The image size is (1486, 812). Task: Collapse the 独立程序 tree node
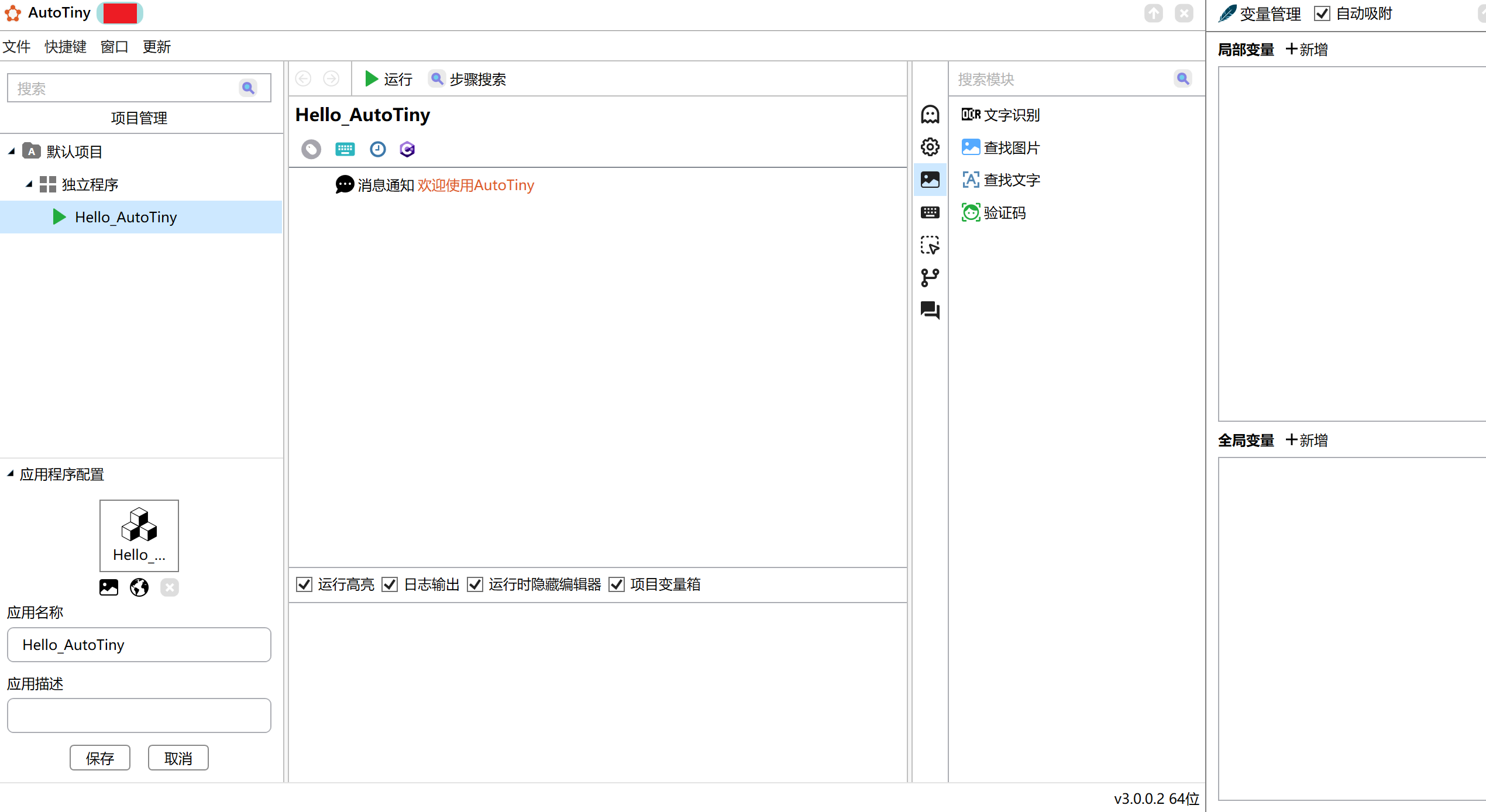tap(29, 184)
